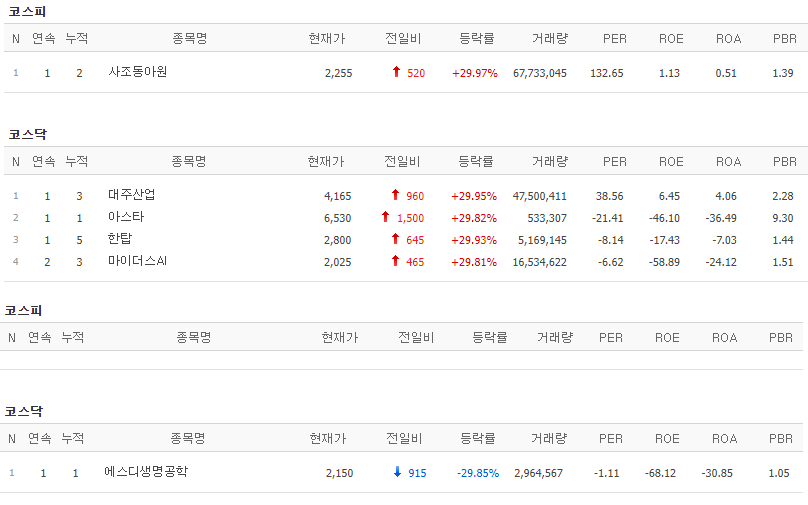The height and width of the screenshot is (505, 808).
Task: Open the 아스타 stock page
Action: click(x=126, y=216)
